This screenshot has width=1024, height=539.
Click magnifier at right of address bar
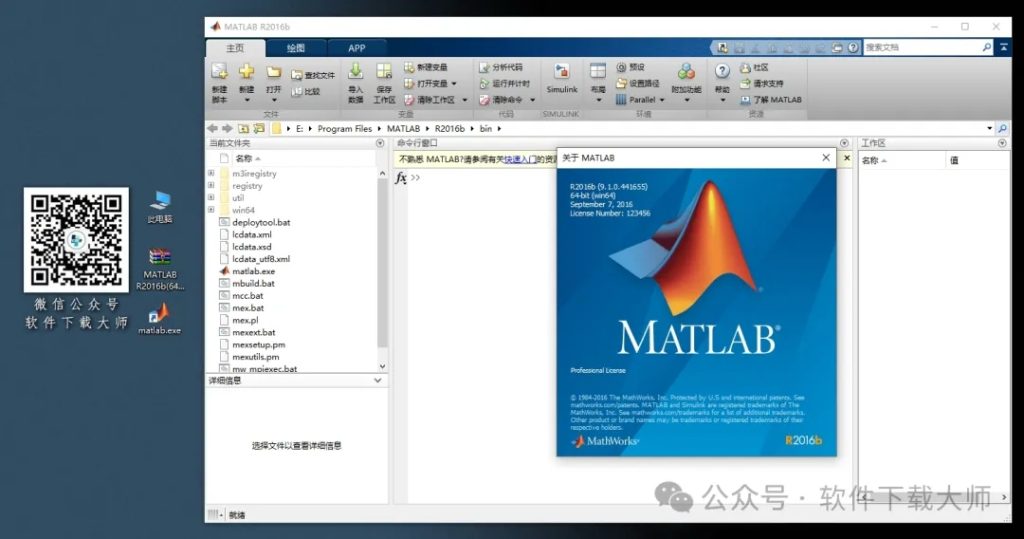point(1002,128)
